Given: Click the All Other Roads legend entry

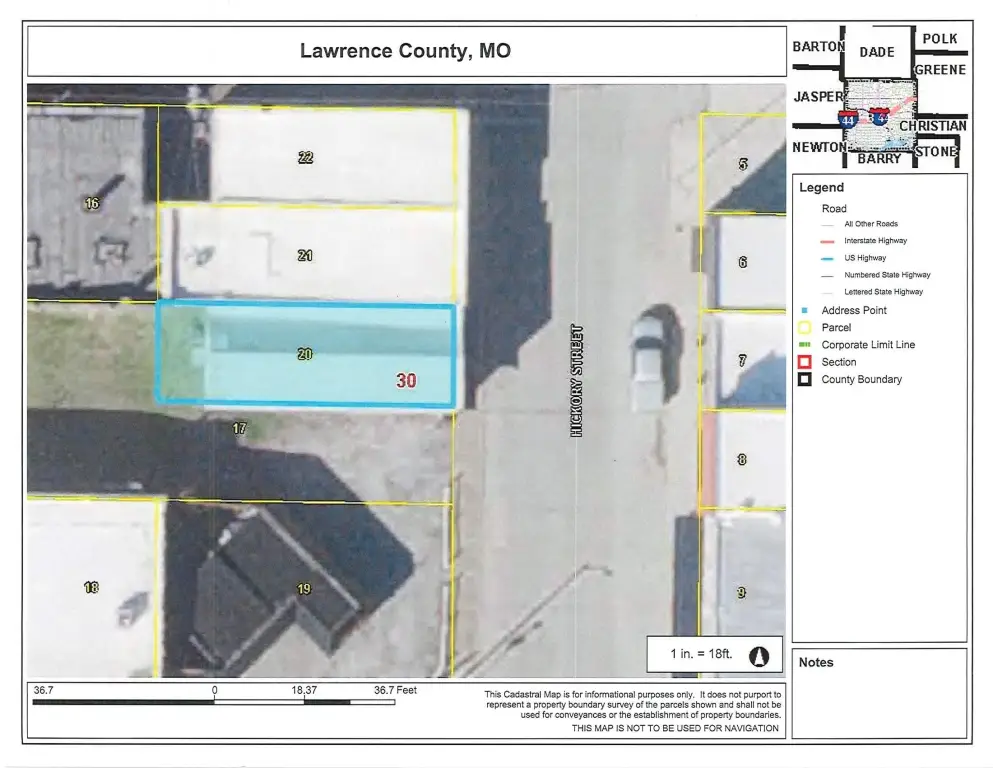Looking at the screenshot, I should (871, 223).
